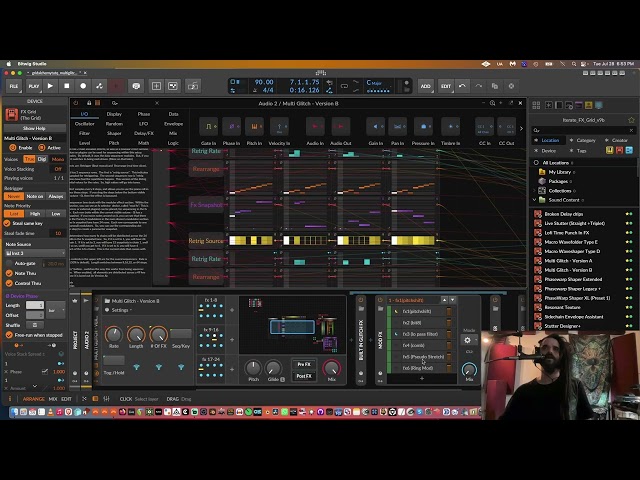The image size is (640, 480).
Task: Toggle the Control Thru checkbox
Action: (x=9, y=283)
